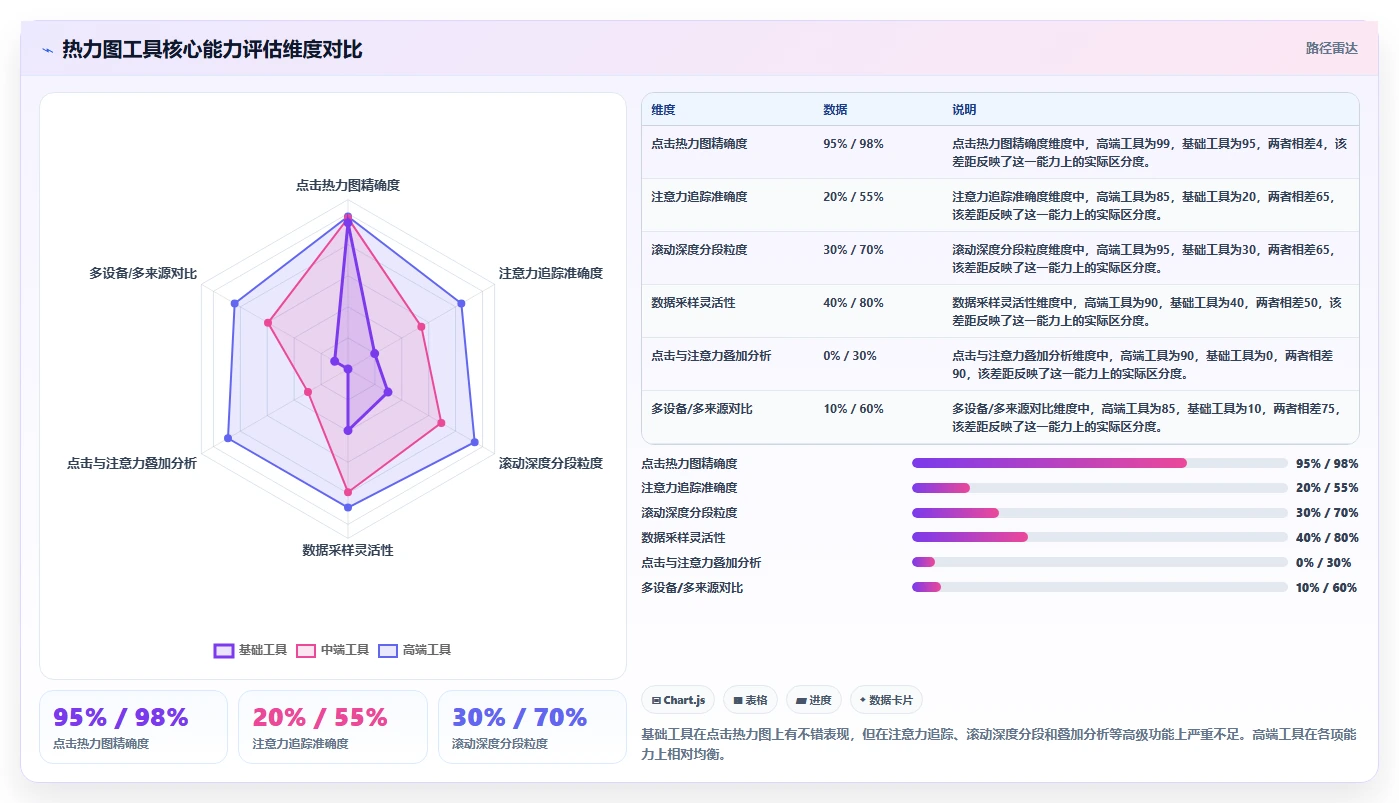This screenshot has width=1399, height=803.
Task: Click the 40% / 80% value beside the progress bar
Action: pyautogui.click(x=1326, y=538)
